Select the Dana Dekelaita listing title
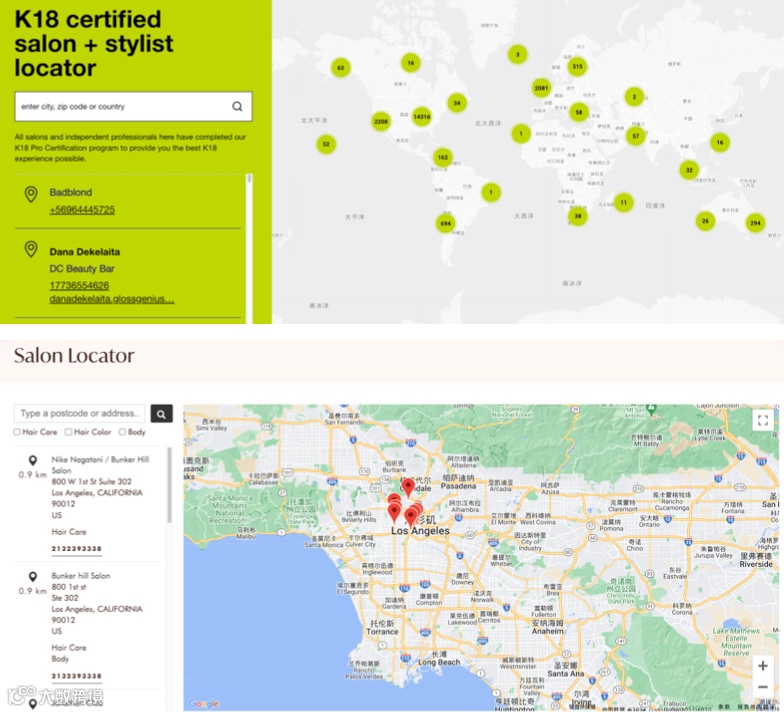The height and width of the screenshot is (712, 784). pos(84,252)
